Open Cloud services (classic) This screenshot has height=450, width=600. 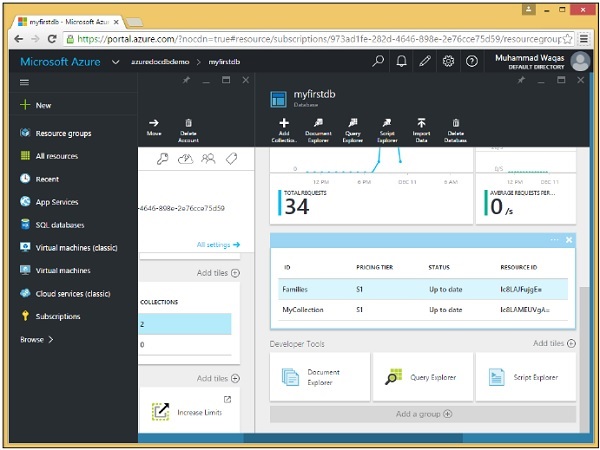click(65, 293)
